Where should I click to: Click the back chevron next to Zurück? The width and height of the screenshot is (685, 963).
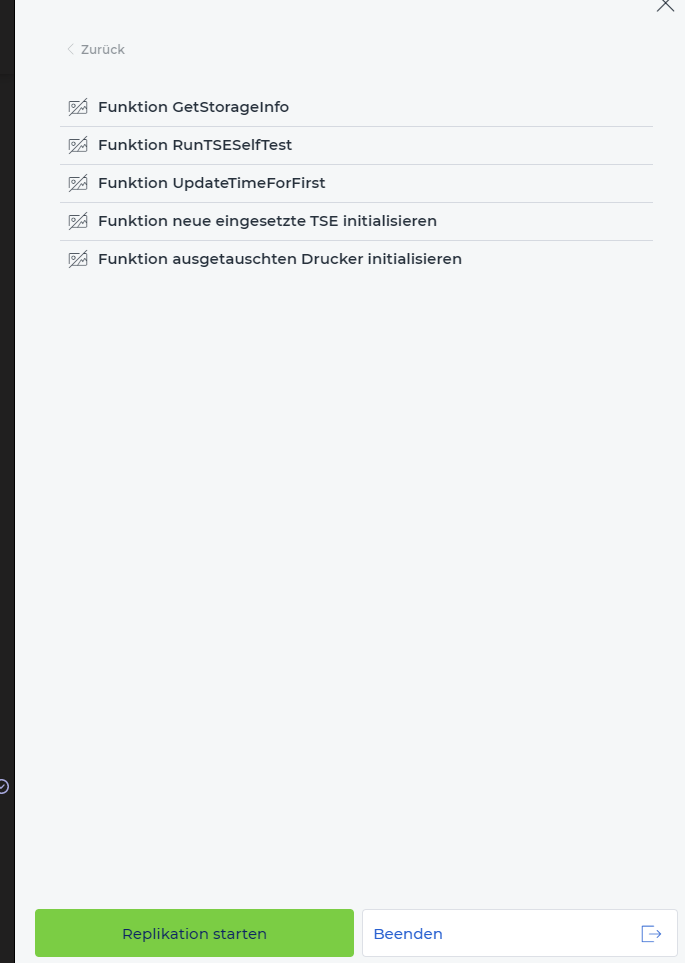point(70,49)
